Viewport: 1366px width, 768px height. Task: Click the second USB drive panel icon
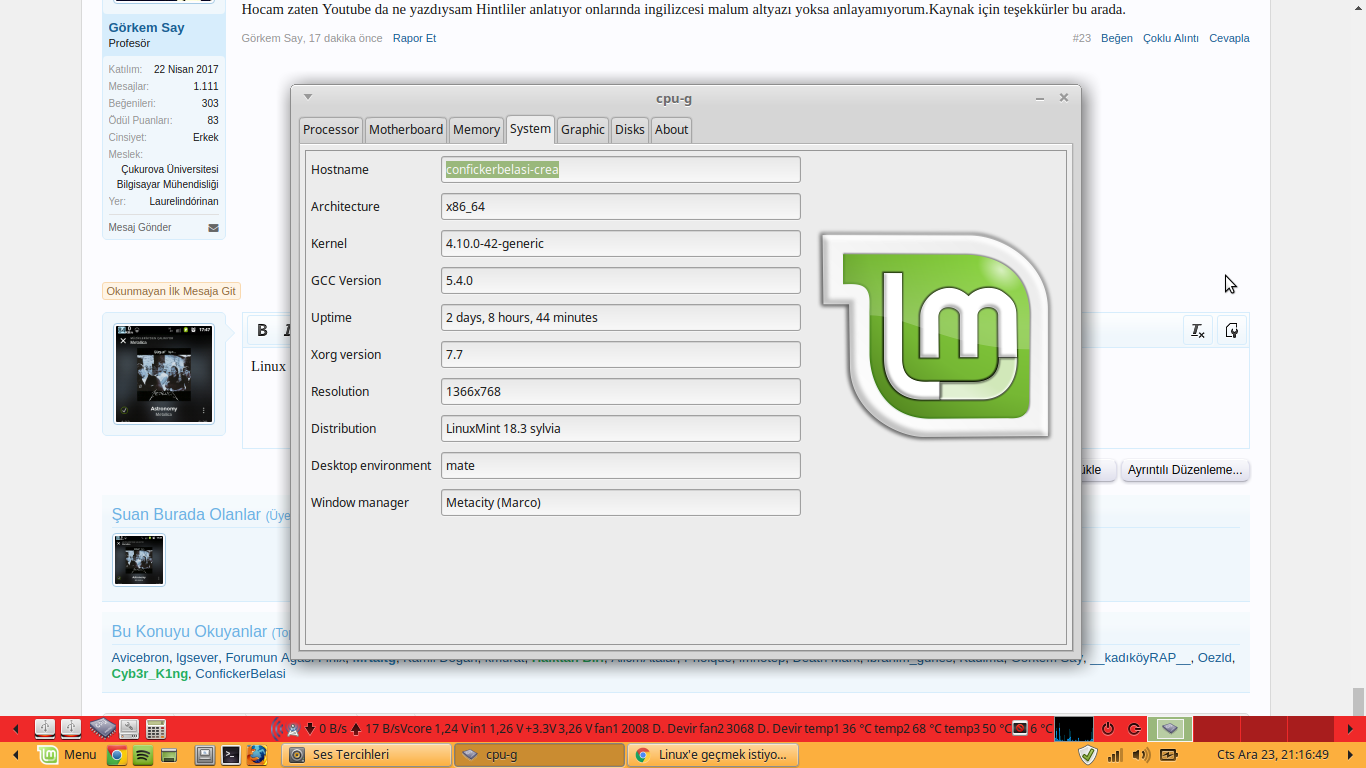(x=71, y=728)
